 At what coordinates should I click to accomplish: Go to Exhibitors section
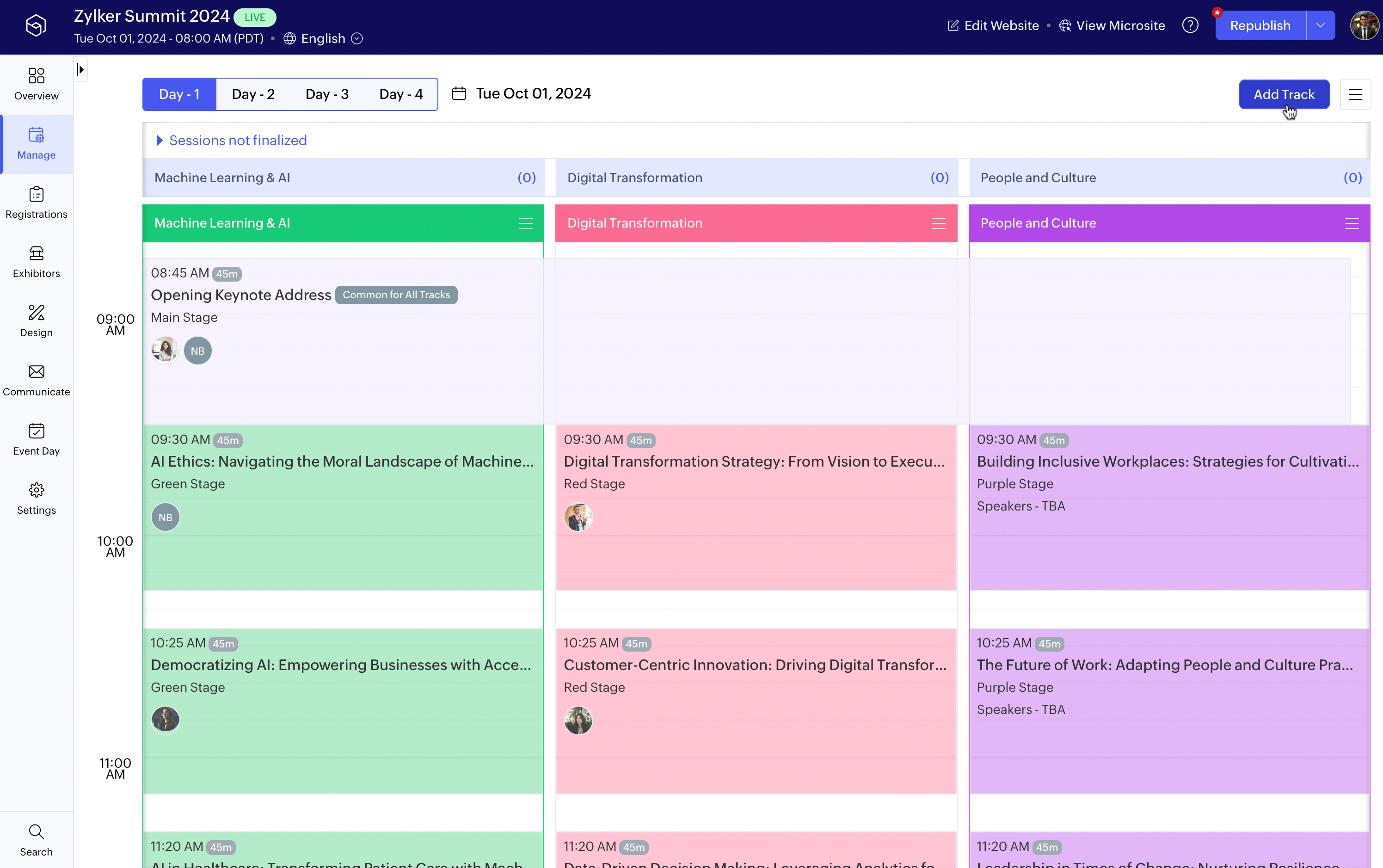click(36, 261)
